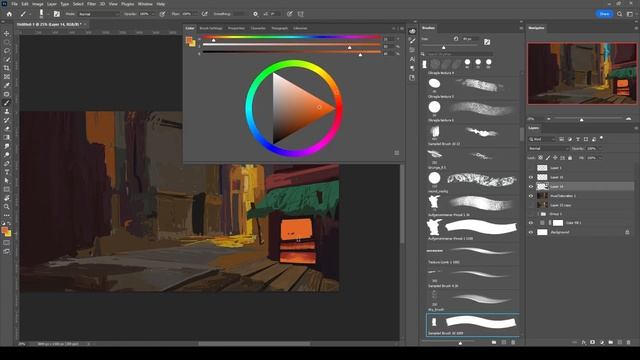Screen dimensions: 640x360
Task: Click the brush size value field
Action: [470, 39]
